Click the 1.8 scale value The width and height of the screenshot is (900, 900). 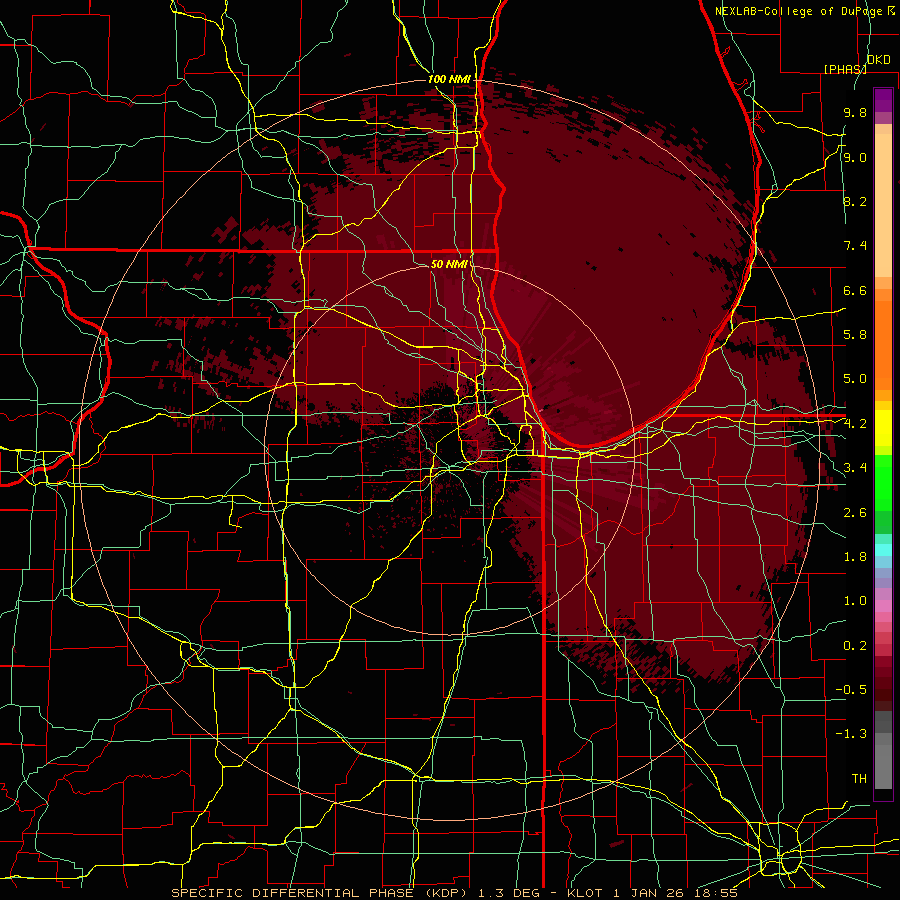(855, 557)
